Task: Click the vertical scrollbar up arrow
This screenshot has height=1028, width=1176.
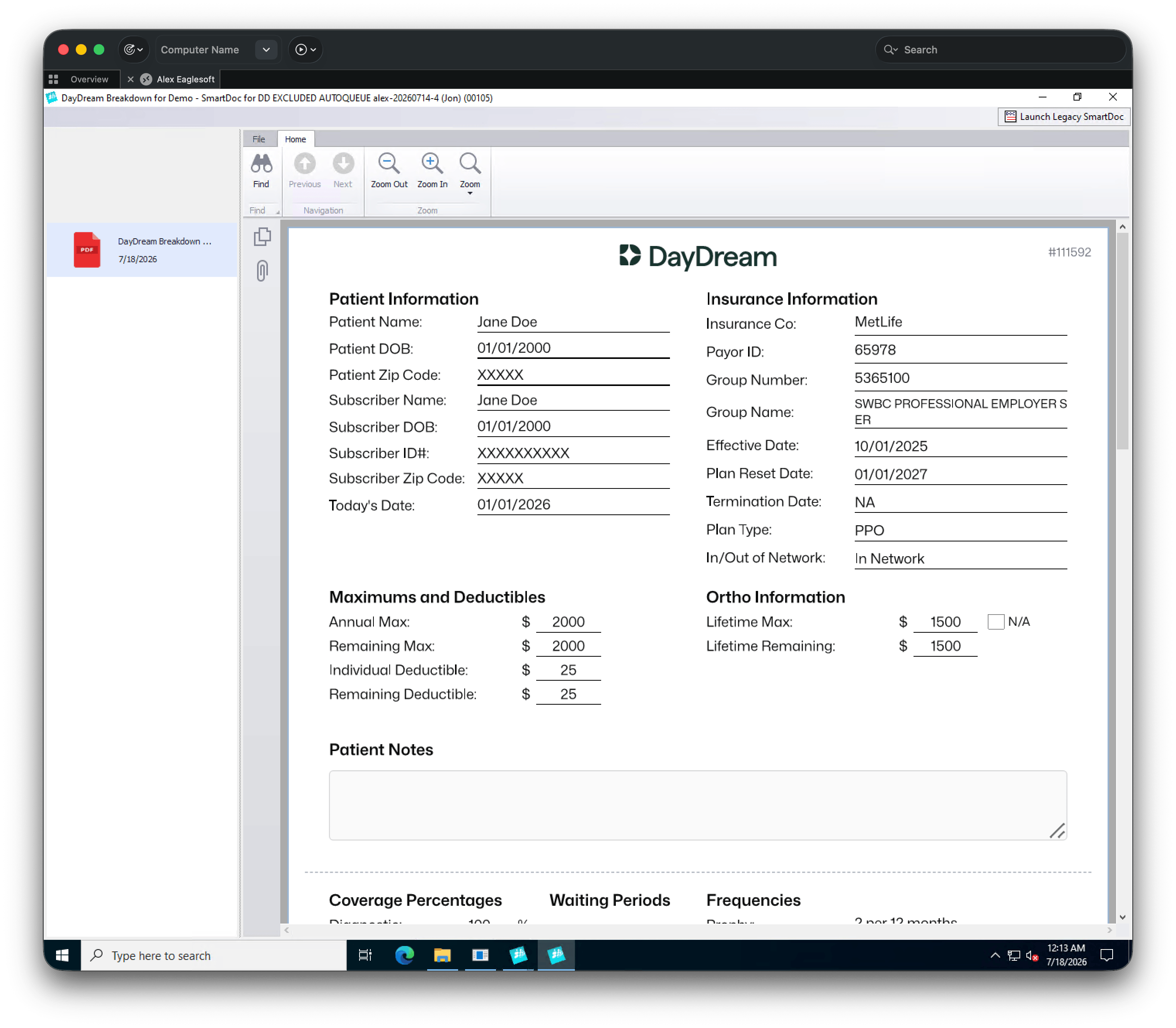Action: click(x=1122, y=227)
